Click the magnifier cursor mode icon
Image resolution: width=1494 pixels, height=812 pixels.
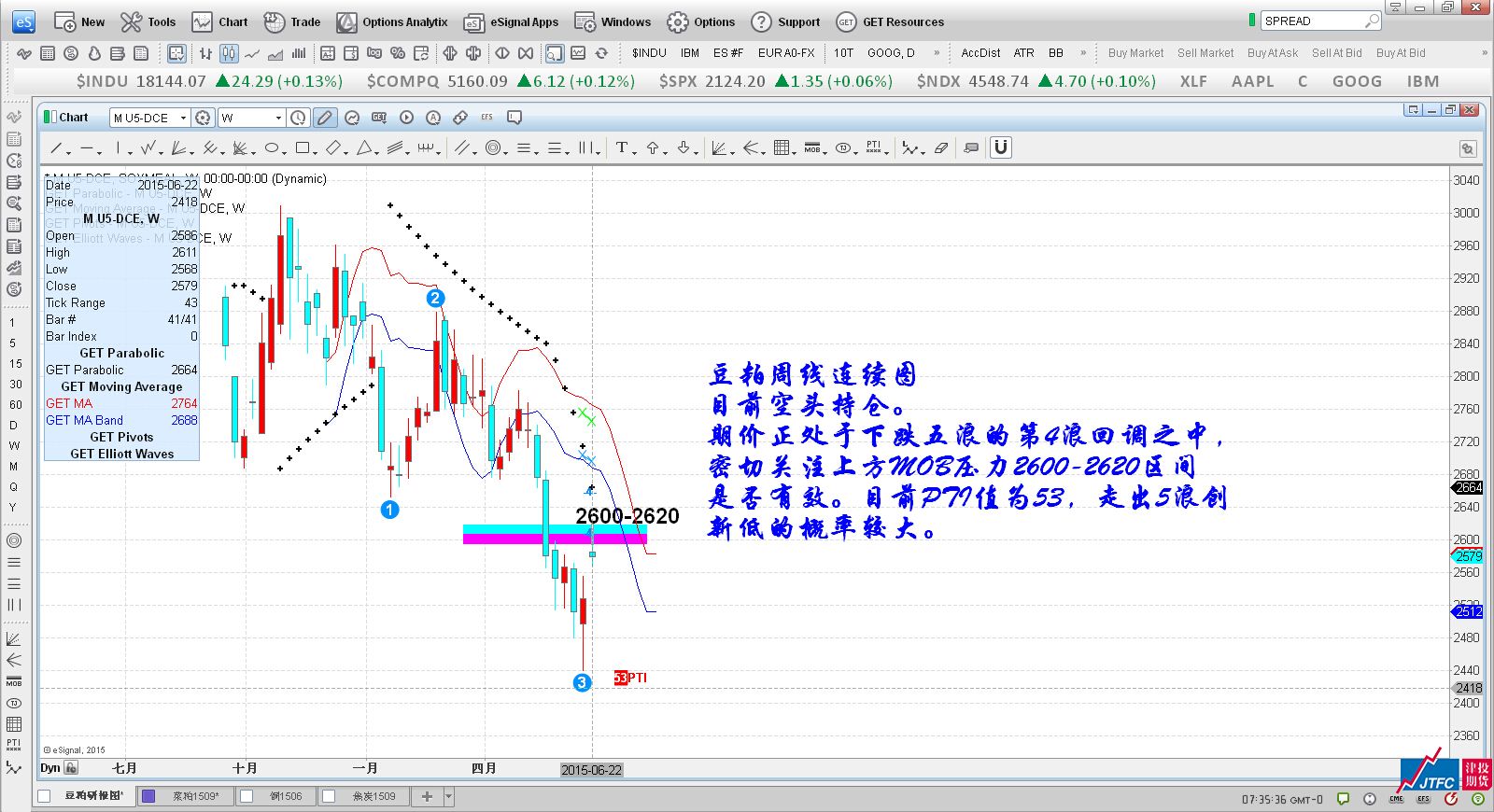555,53
